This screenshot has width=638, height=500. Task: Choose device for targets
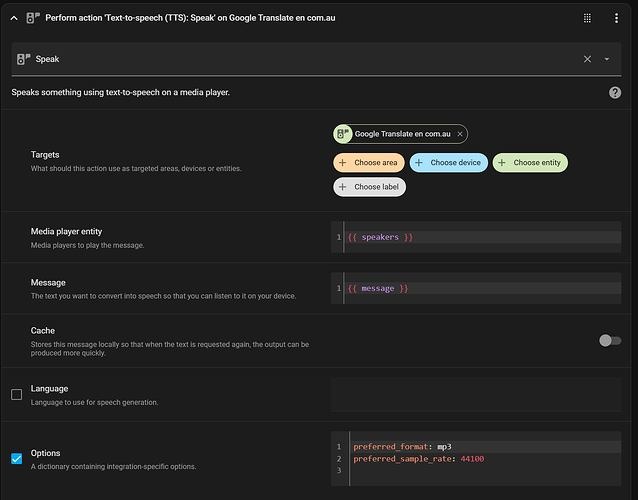448,163
